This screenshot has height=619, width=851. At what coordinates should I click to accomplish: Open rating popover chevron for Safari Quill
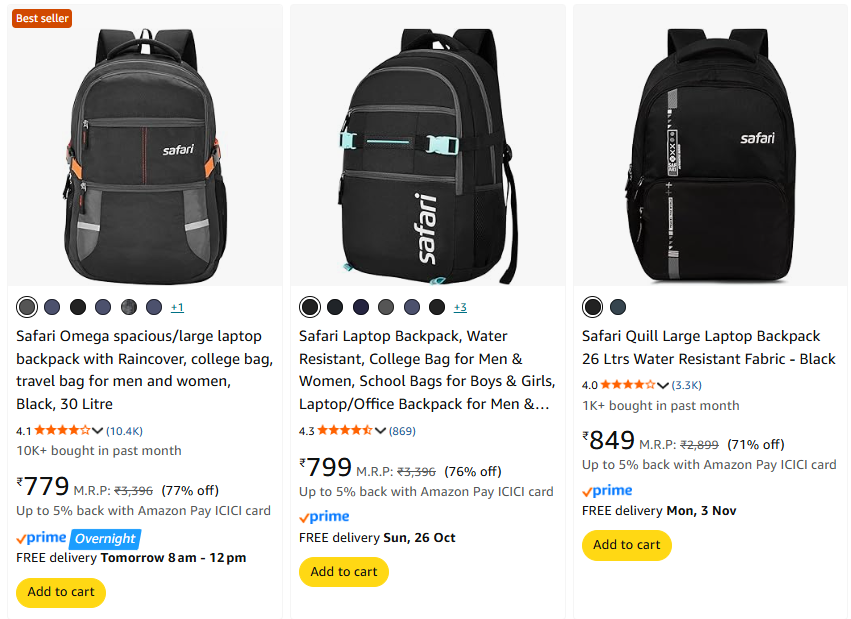[x=662, y=385]
